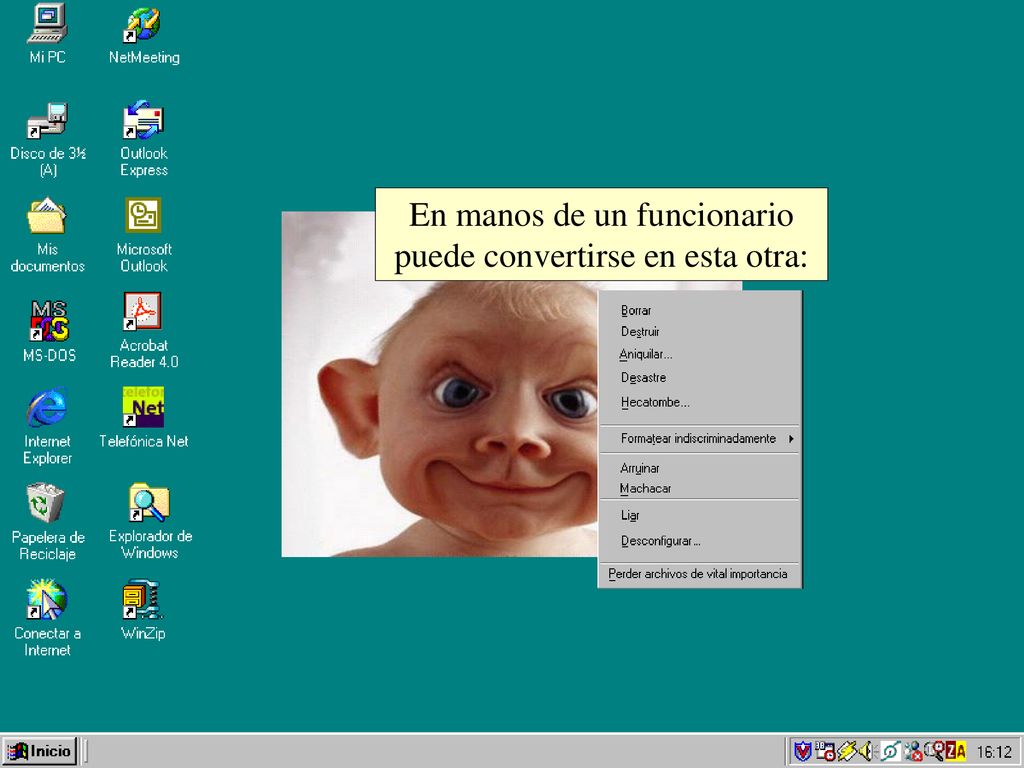Click the McAfee VShield tray icon
Viewport: 1024px width, 768px height.
[803, 752]
